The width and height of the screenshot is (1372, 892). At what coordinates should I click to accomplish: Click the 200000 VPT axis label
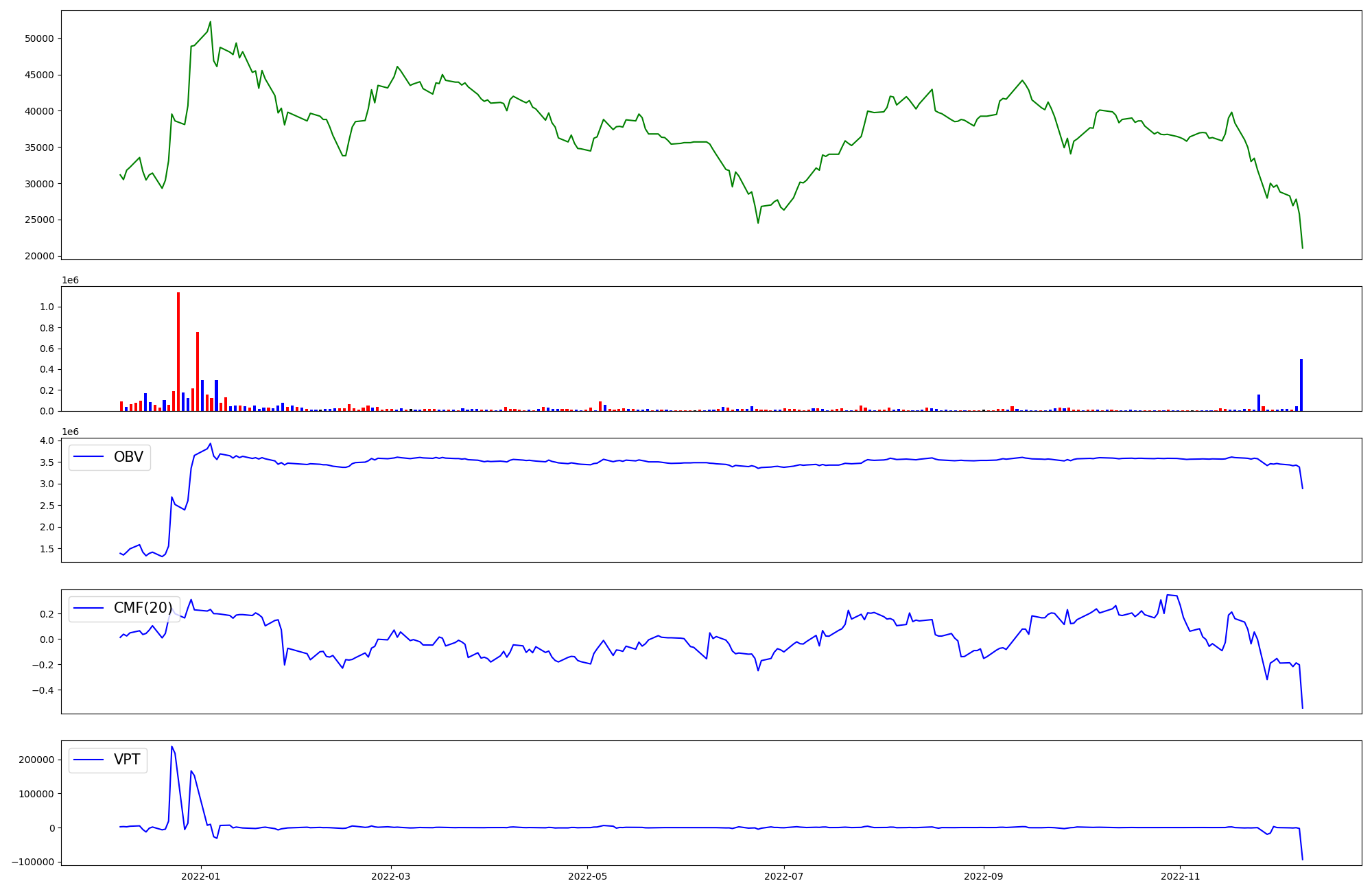(37, 760)
